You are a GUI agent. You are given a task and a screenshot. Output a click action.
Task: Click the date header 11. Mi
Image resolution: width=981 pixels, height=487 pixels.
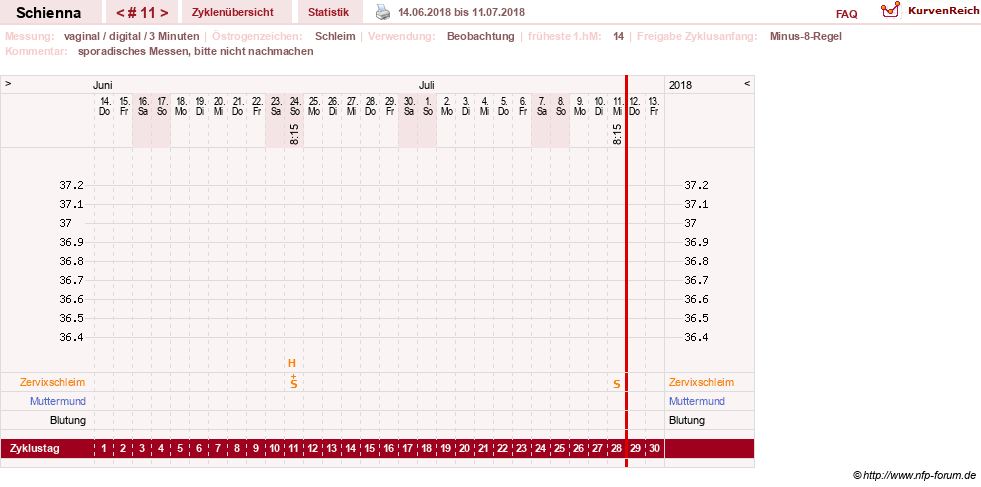pos(617,106)
